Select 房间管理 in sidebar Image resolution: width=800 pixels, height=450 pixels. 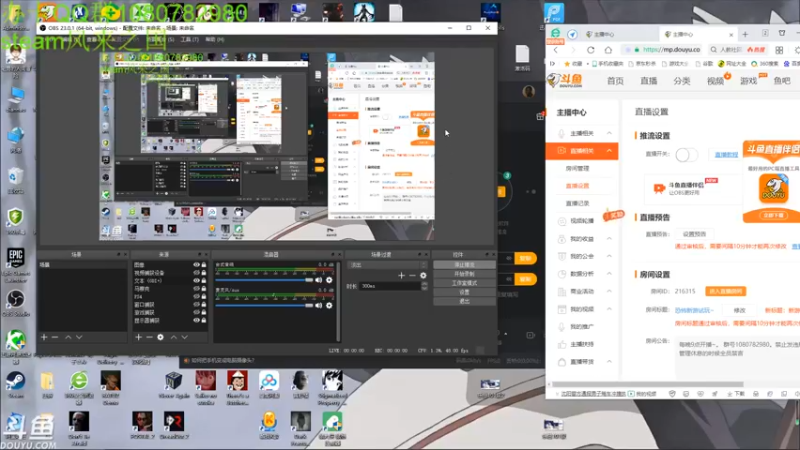[578, 168]
